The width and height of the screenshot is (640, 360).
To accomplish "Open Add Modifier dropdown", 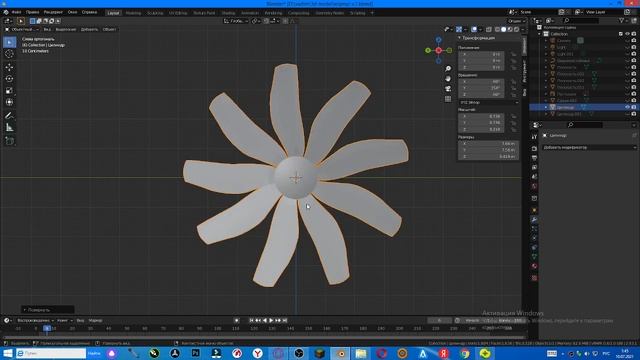I will point(589,147).
